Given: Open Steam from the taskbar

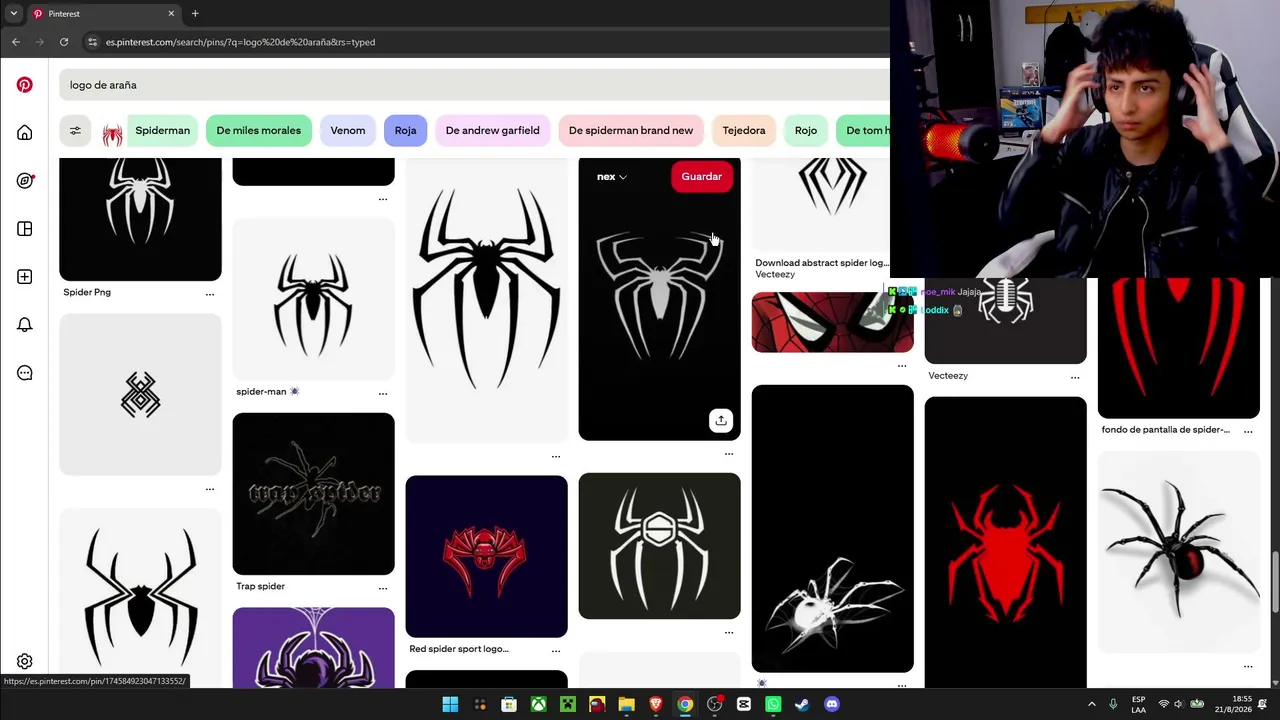Looking at the screenshot, I should 802,704.
